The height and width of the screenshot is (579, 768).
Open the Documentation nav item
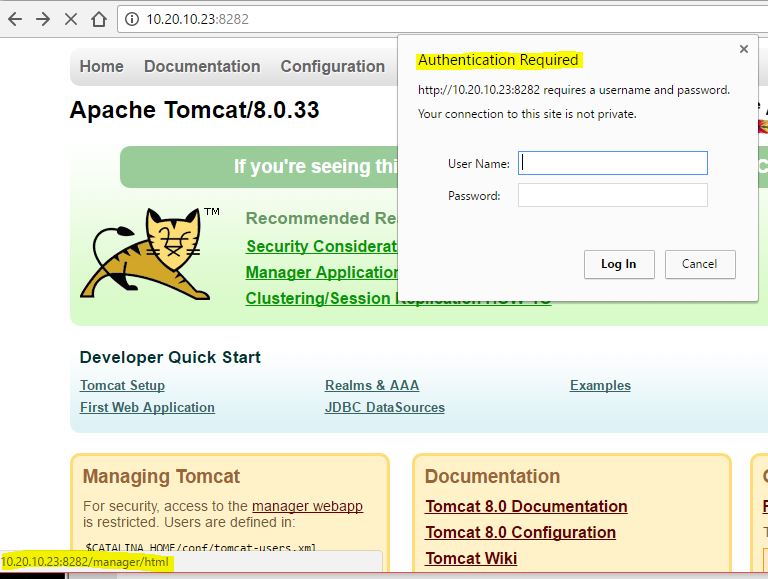pos(202,67)
